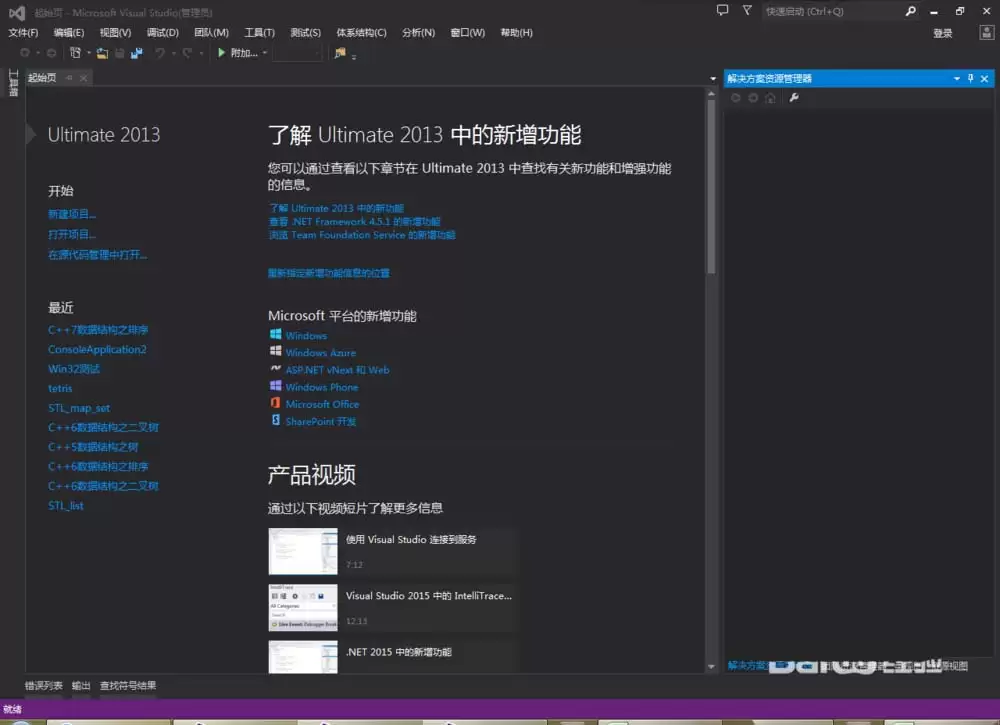
Task: Click the Save All toolbar icon
Action: 136,53
